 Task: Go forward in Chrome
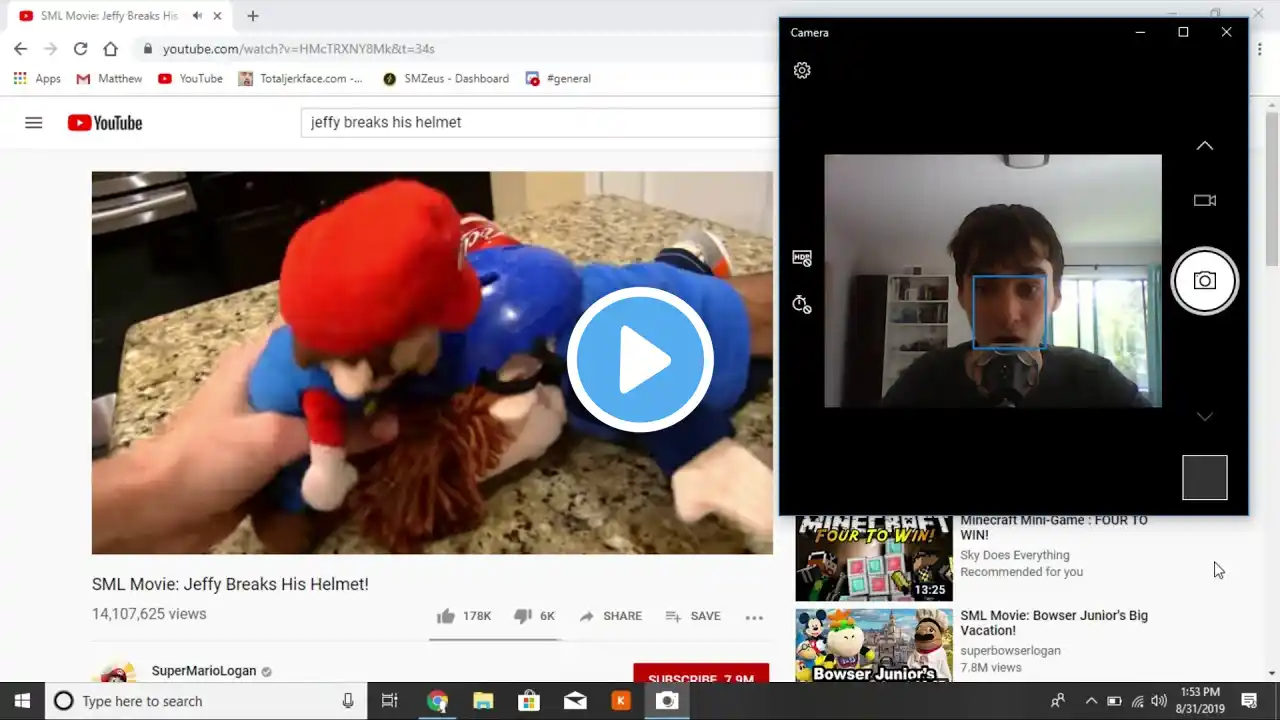coord(50,48)
